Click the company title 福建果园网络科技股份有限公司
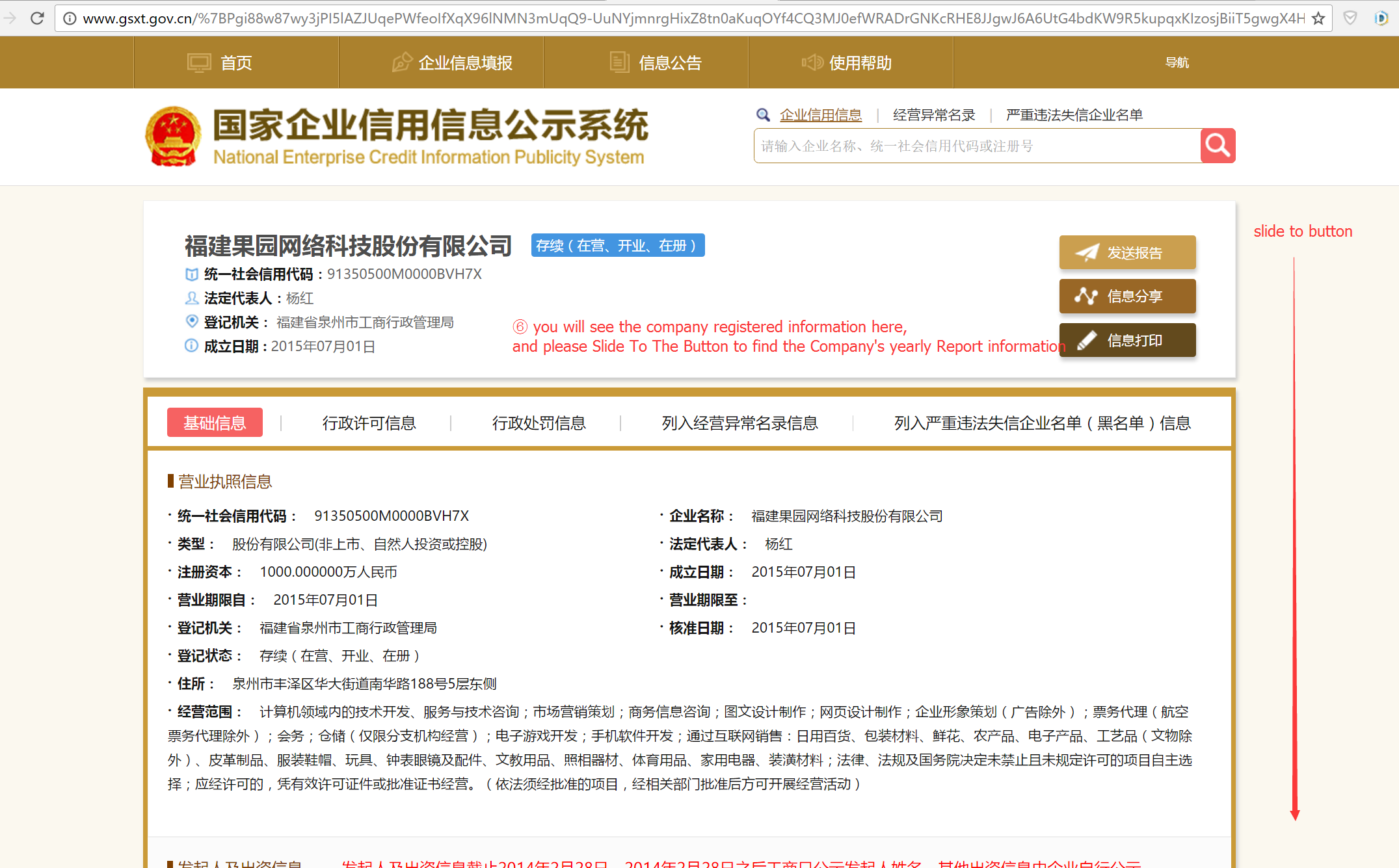The width and height of the screenshot is (1399, 868). pos(349,246)
